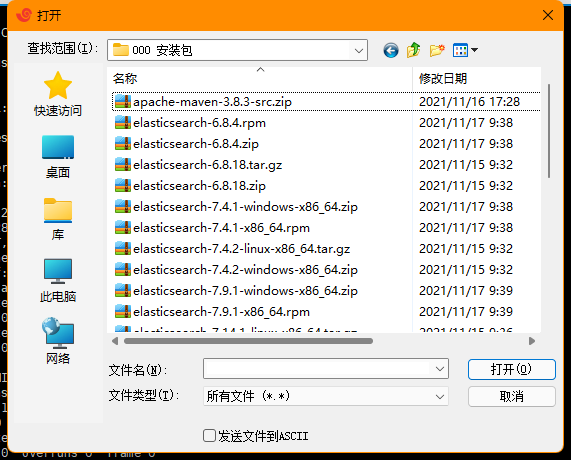Viewport: 571px width, 460px height.
Task: Click the archive icon of elasticsearch-6.8.18.zip
Action: tap(123, 185)
